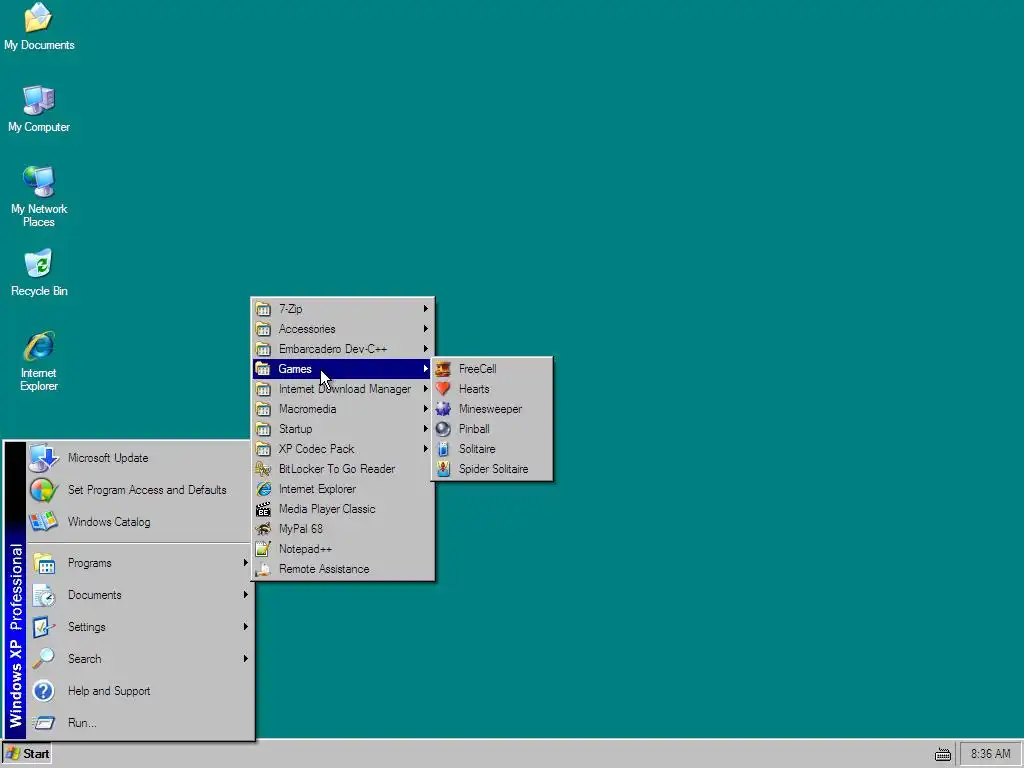The height and width of the screenshot is (768, 1024).
Task: Click the Hearts red heart icon
Action: tap(443, 389)
